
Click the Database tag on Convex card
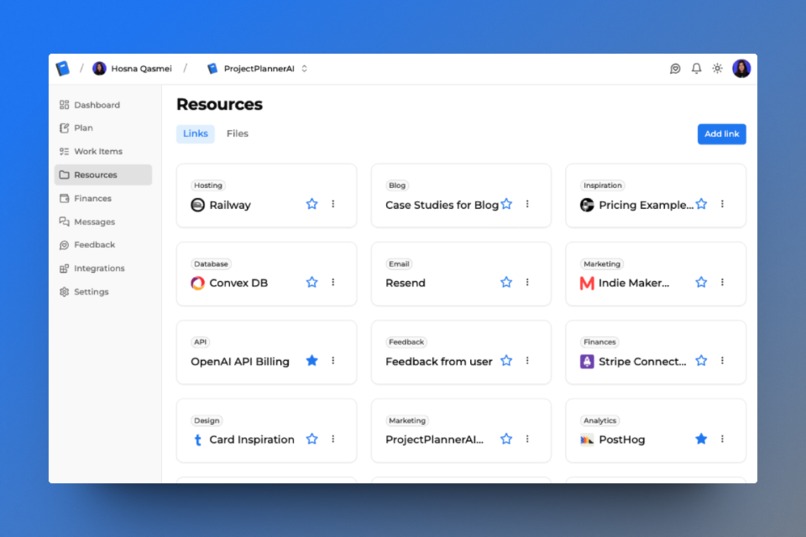[211, 264]
